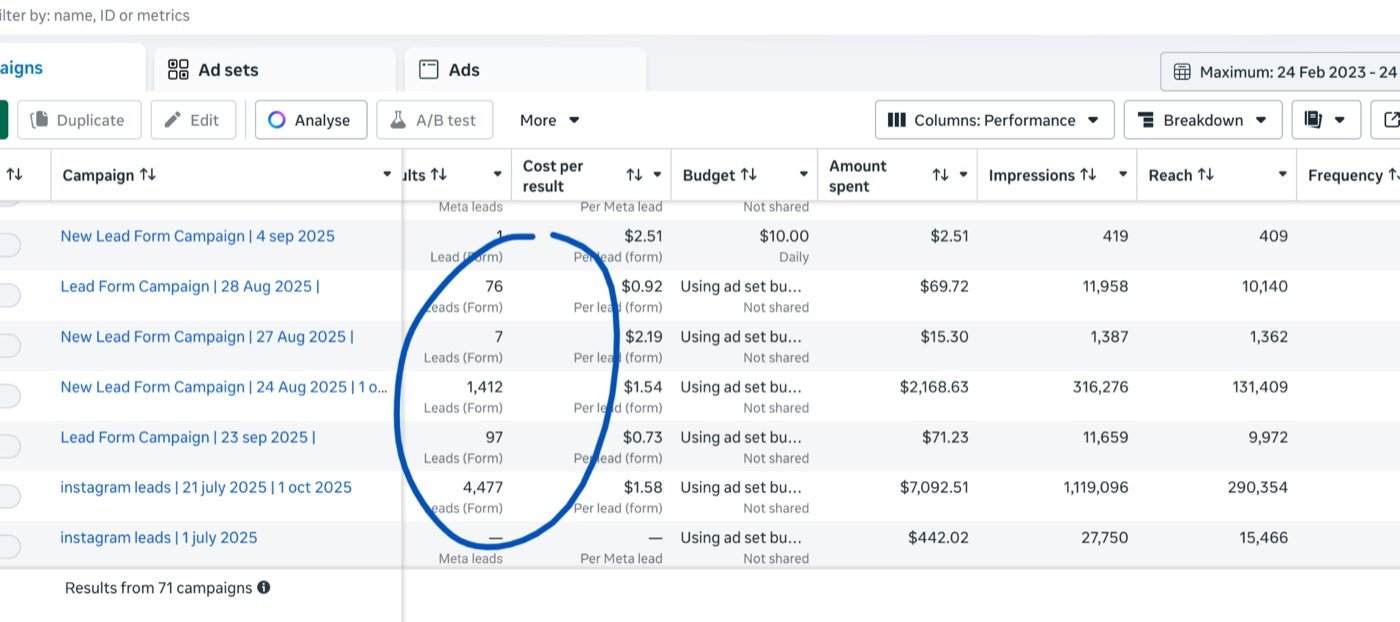Open Campaign column options arrow
The image size is (1400, 622).
tap(387, 175)
